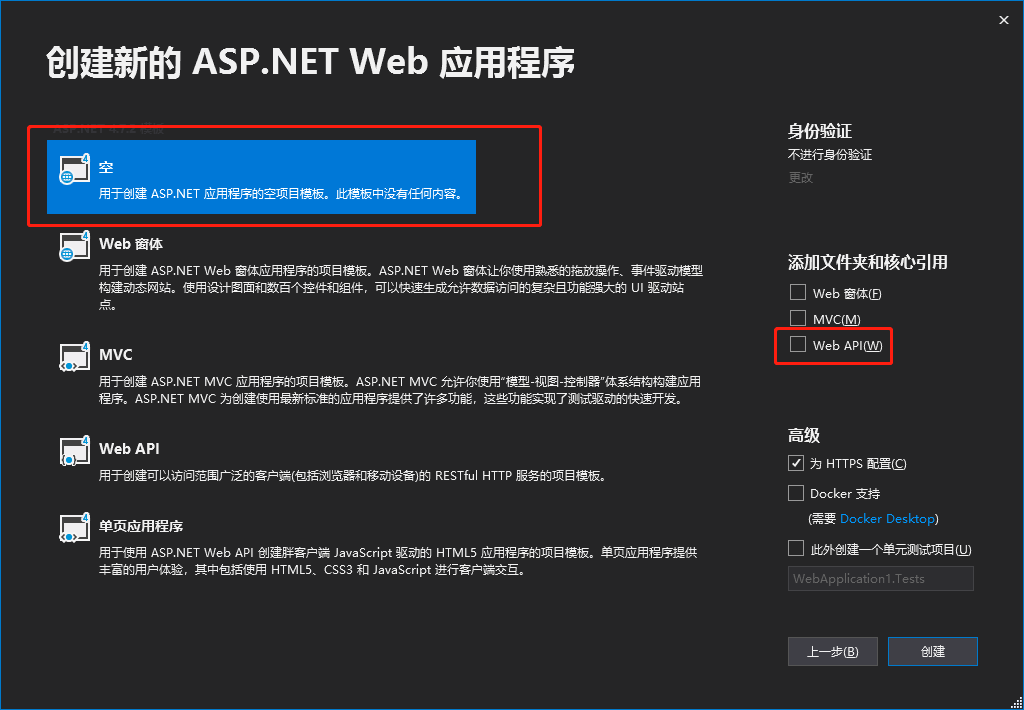1024x710 pixels.
Task: Go back with 上一步(B) button
Action: pyautogui.click(x=833, y=651)
